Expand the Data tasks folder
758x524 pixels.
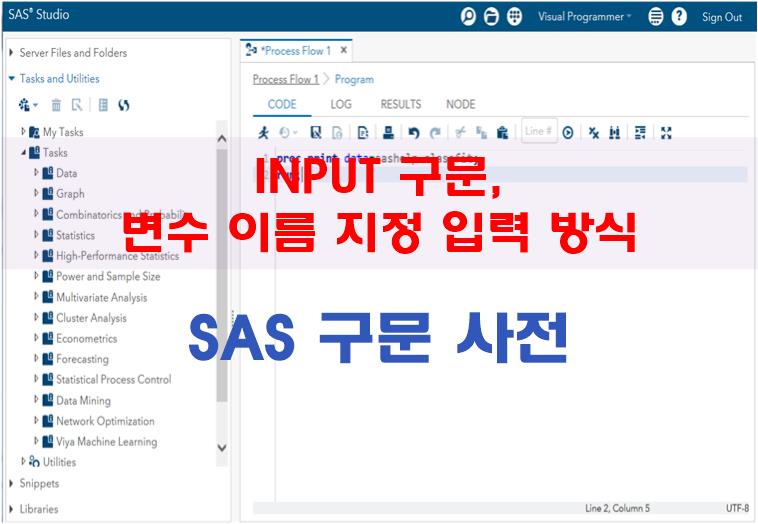(x=36, y=172)
